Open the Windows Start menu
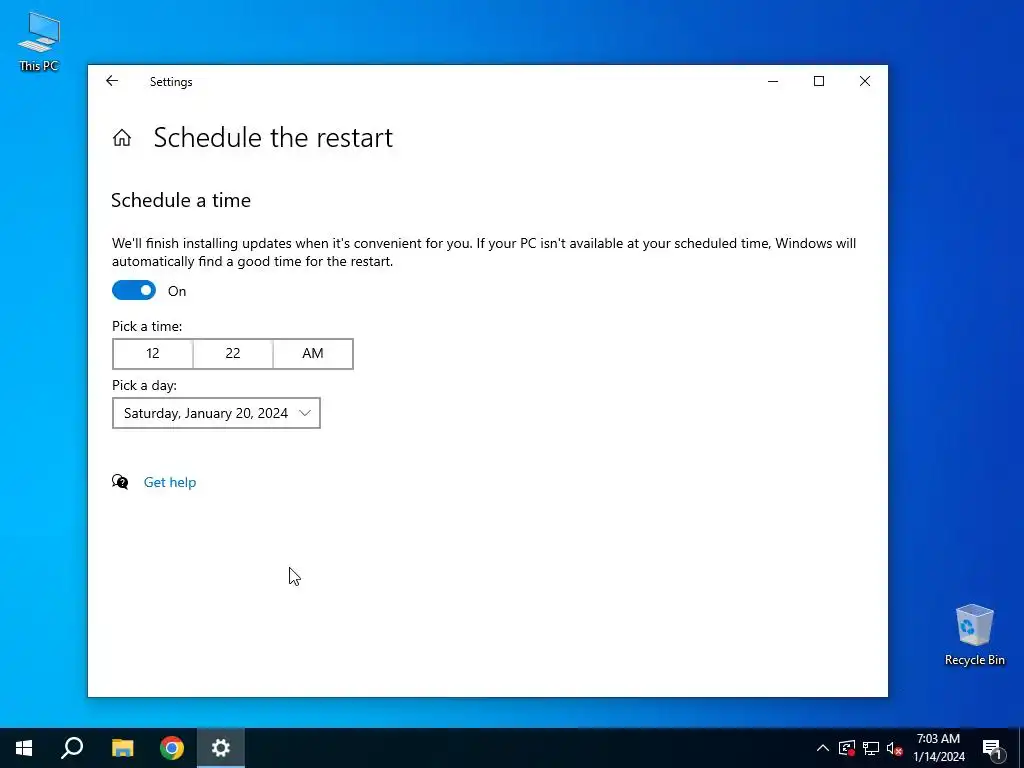This screenshot has width=1024, height=768. tap(24, 748)
